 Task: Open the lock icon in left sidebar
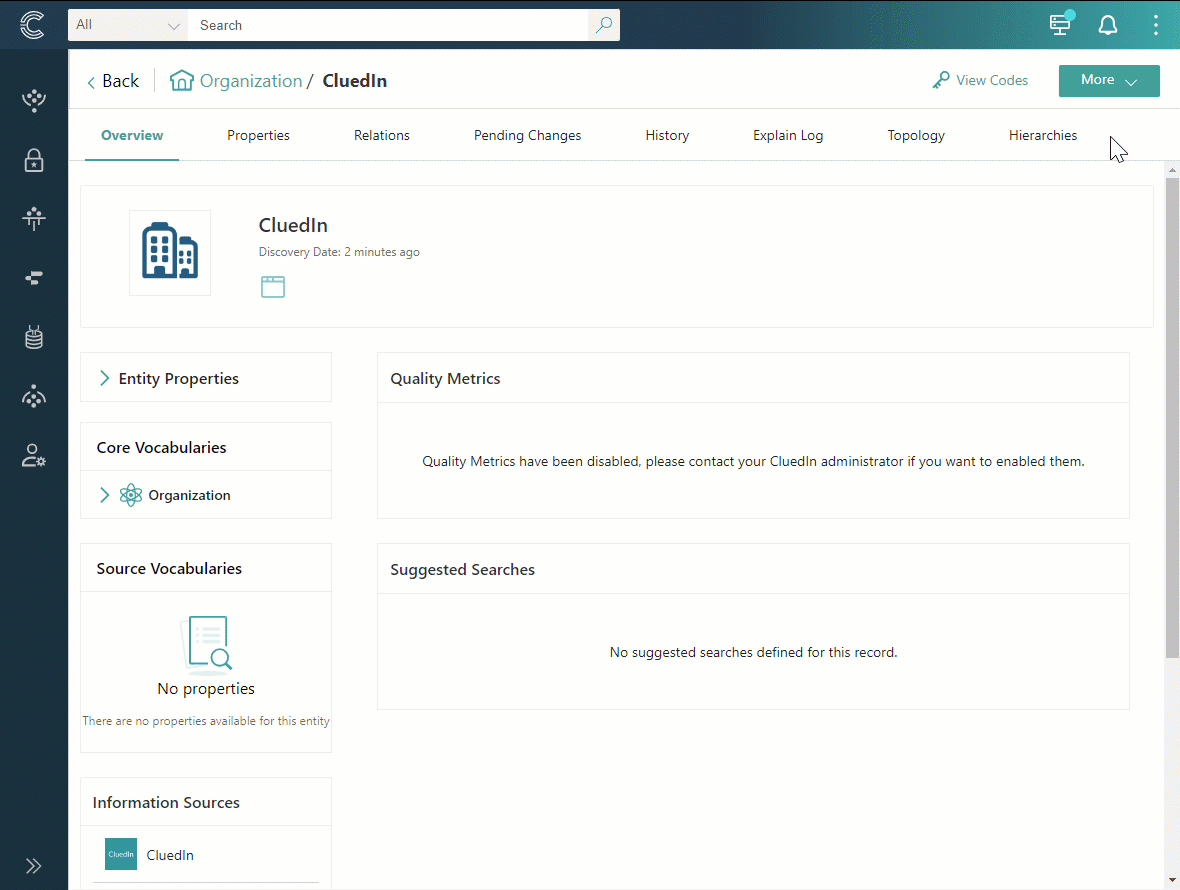click(x=34, y=160)
